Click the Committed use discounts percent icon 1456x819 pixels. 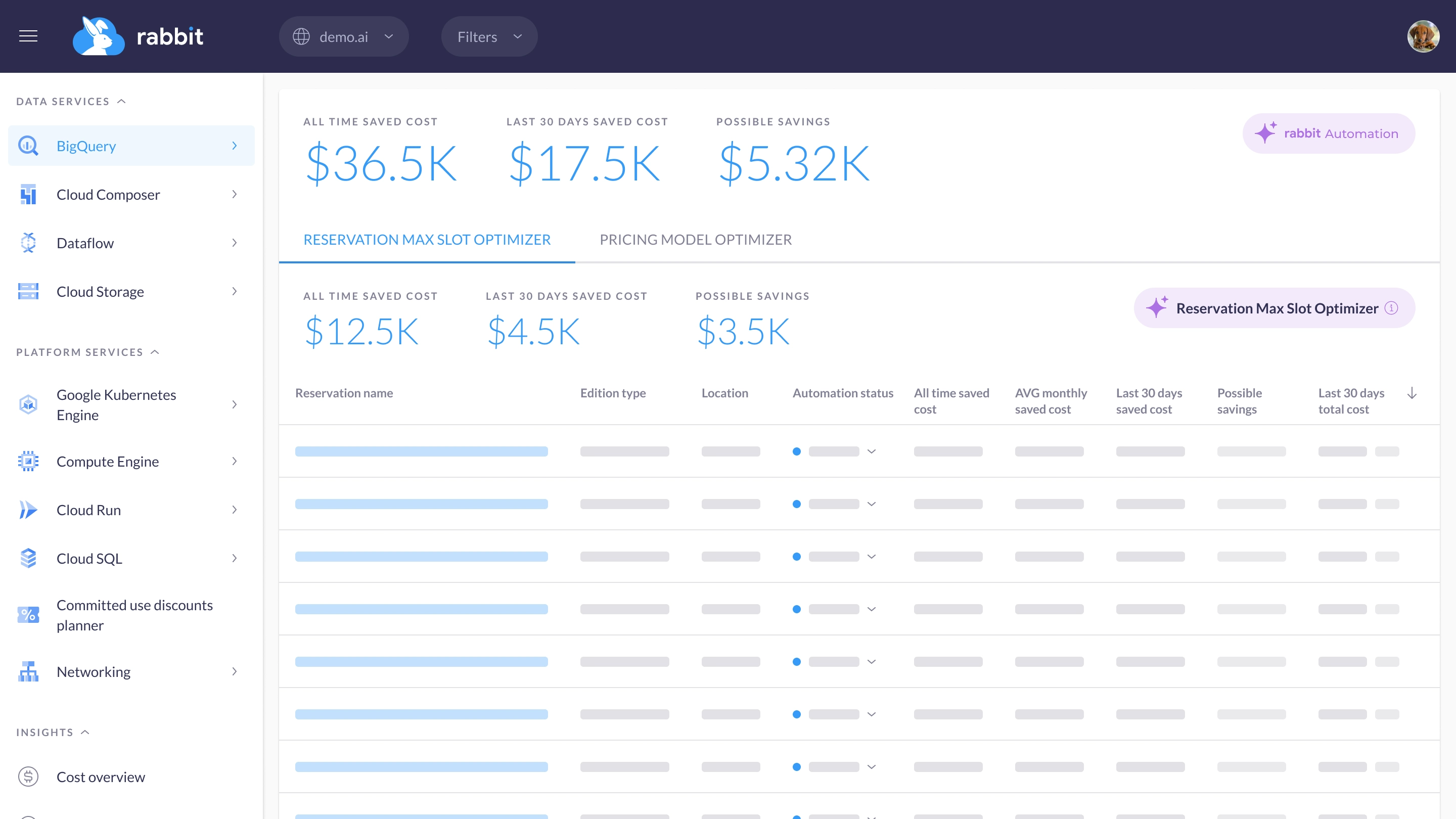click(x=28, y=615)
